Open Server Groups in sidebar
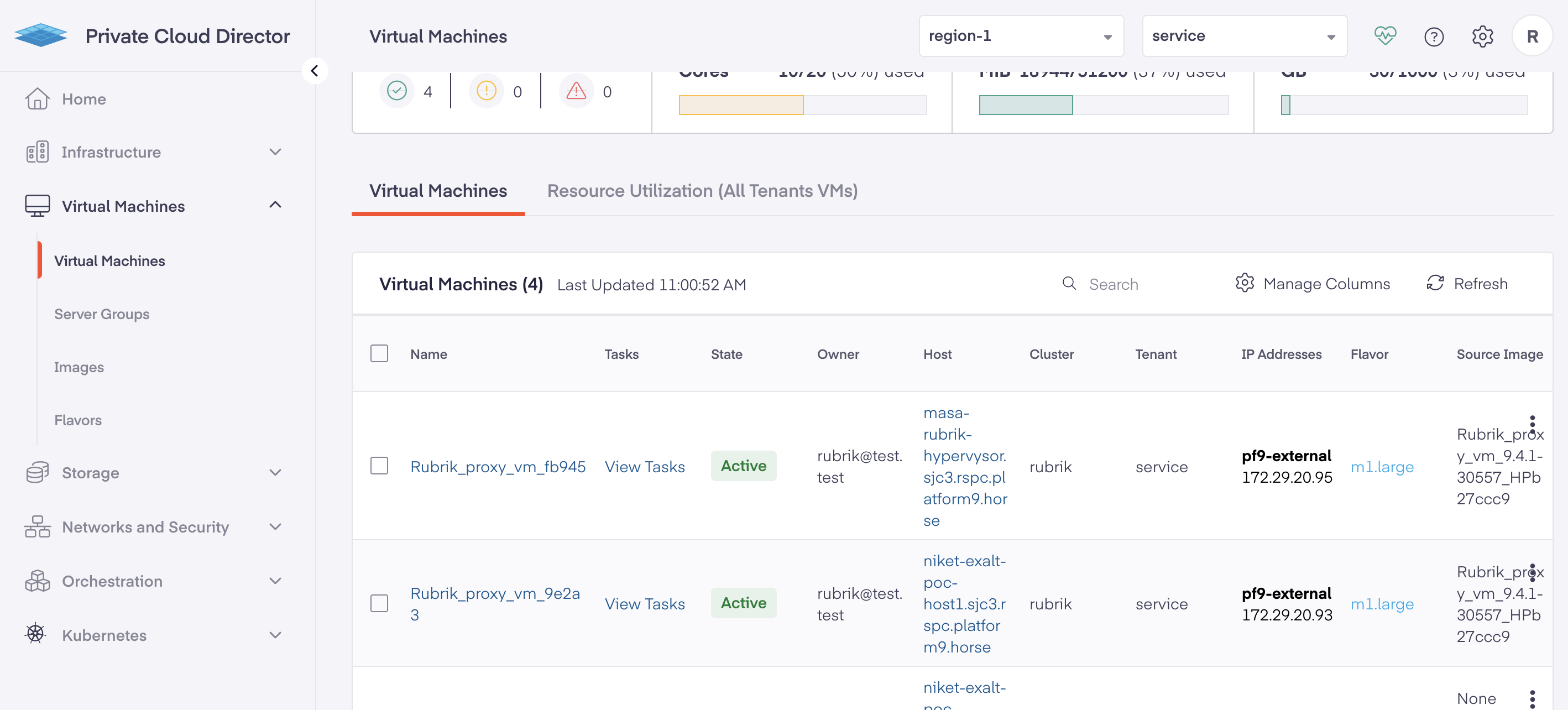The height and width of the screenshot is (710, 1568). (x=102, y=314)
